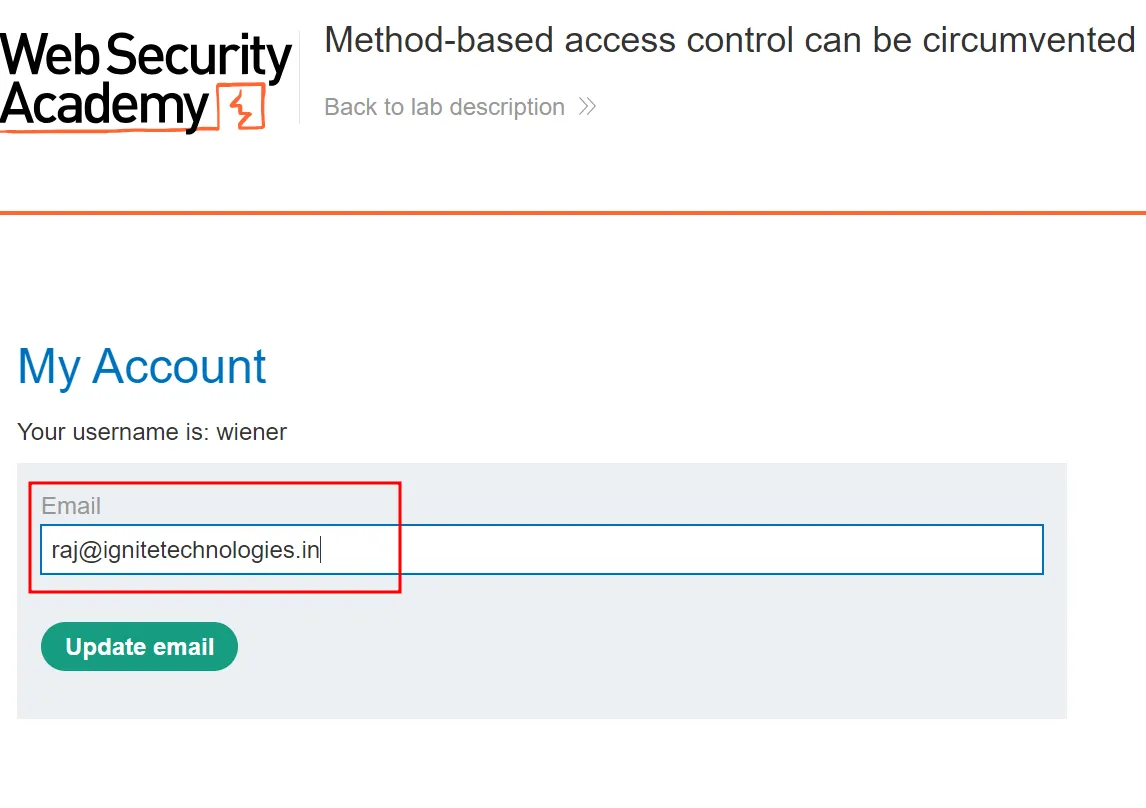Click the double chevron arrow icon
This screenshot has height=808, width=1146.
(587, 107)
